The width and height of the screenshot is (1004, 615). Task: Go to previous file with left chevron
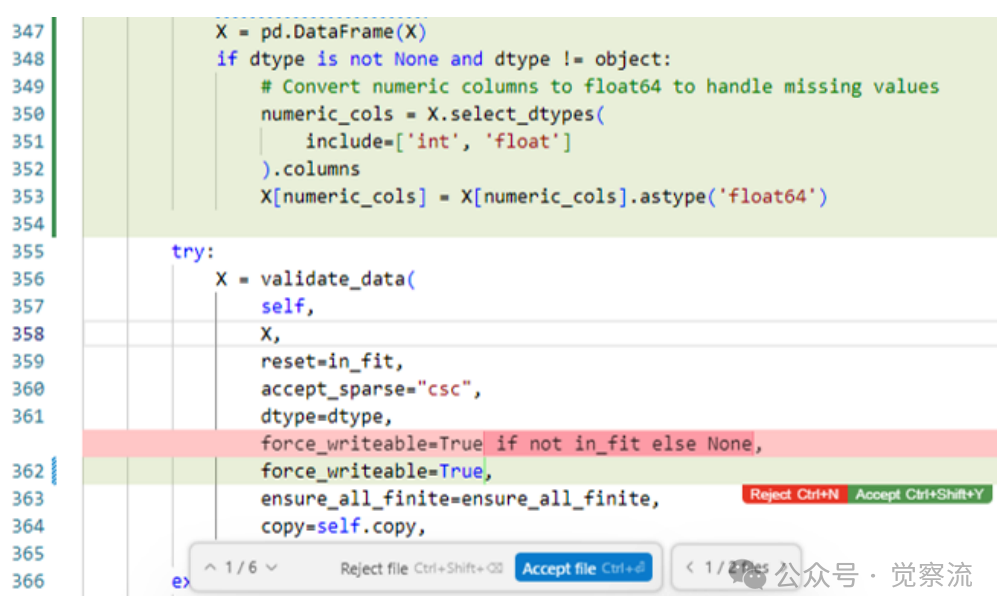689,568
